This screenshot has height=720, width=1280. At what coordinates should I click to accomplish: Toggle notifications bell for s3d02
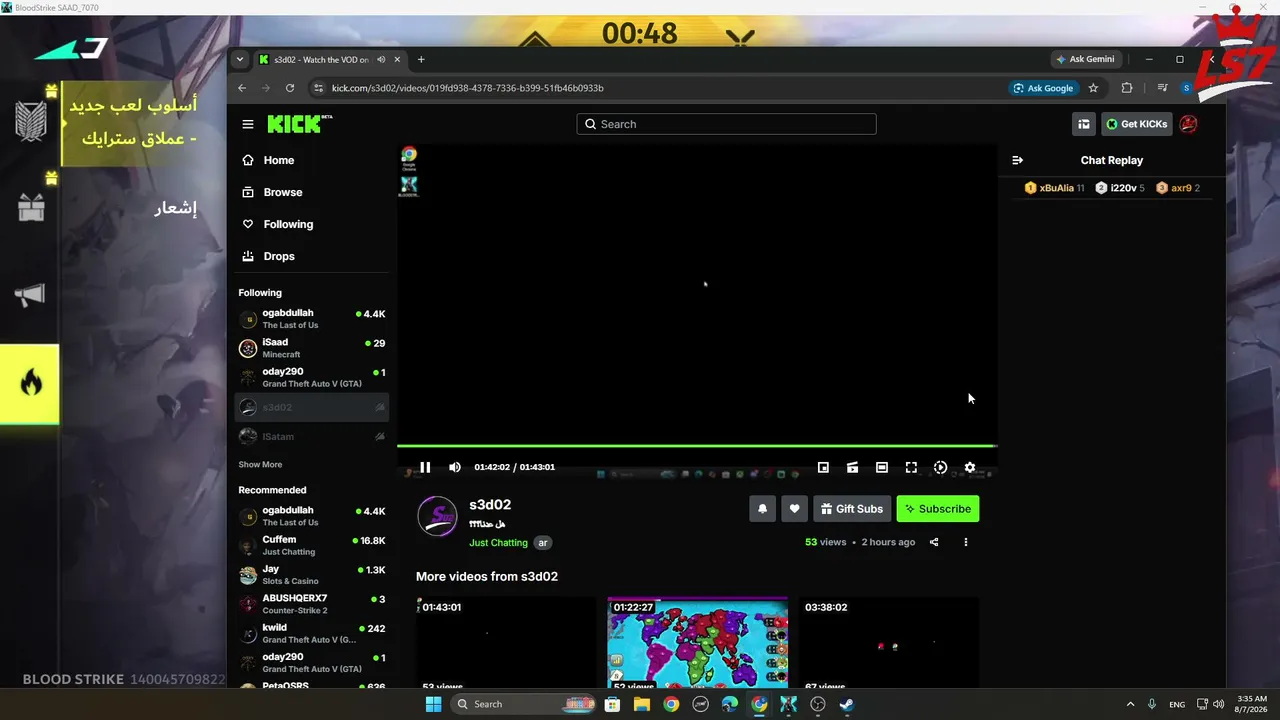point(762,509)
